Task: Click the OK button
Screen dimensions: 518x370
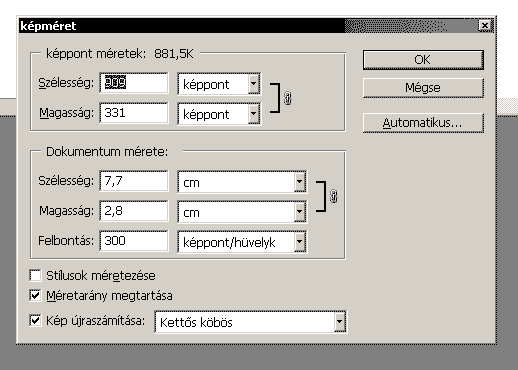Action: click(x=423, y=60)
